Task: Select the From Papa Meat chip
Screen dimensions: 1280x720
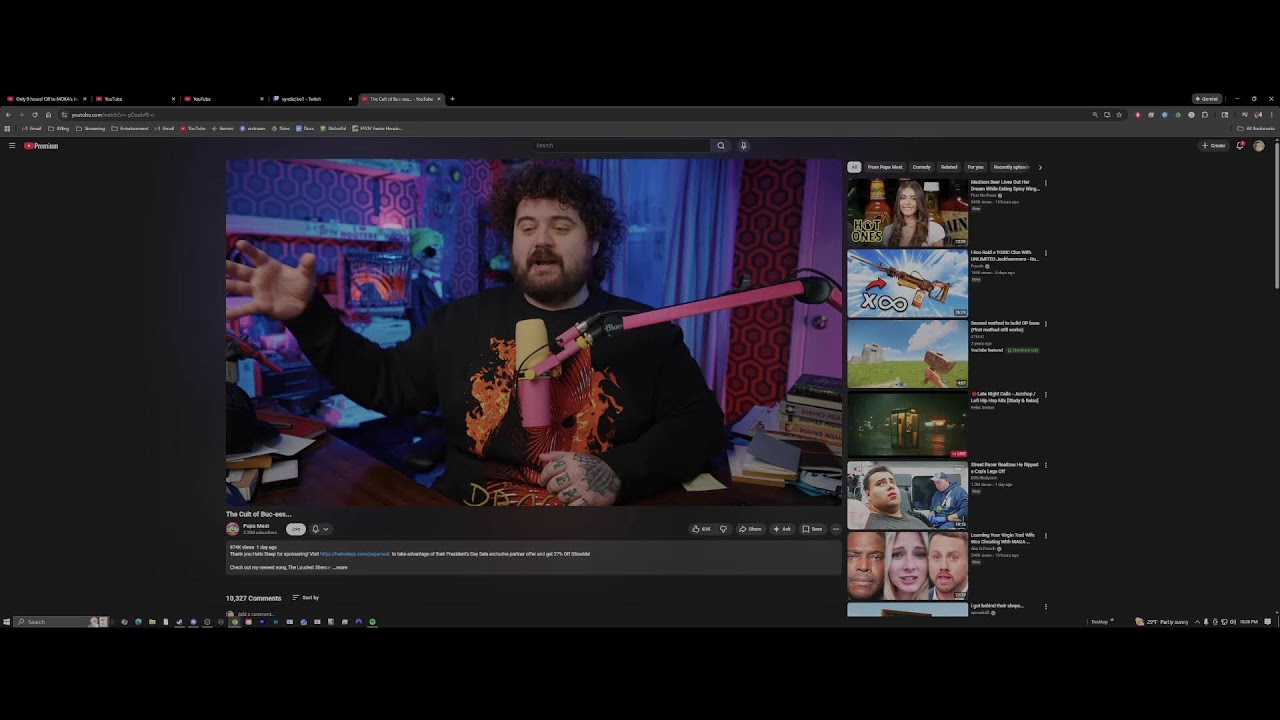Action: [x=885, y=167]
